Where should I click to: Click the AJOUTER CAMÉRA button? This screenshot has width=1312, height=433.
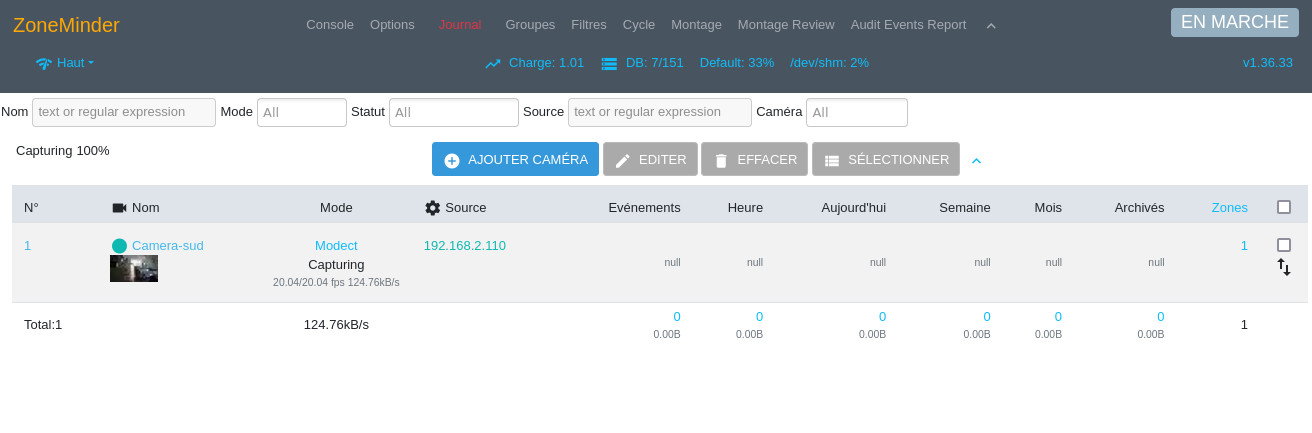tap(515, 159)
